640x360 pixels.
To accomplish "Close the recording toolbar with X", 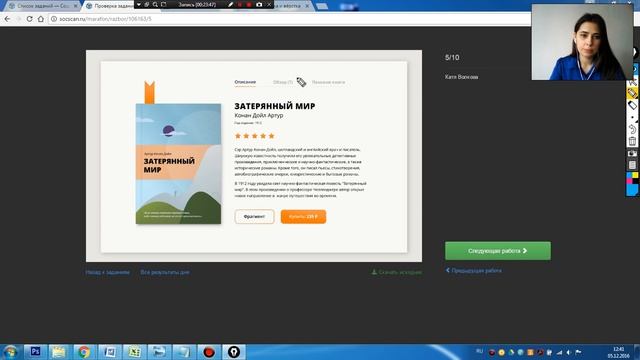I will tap(269, 4).
